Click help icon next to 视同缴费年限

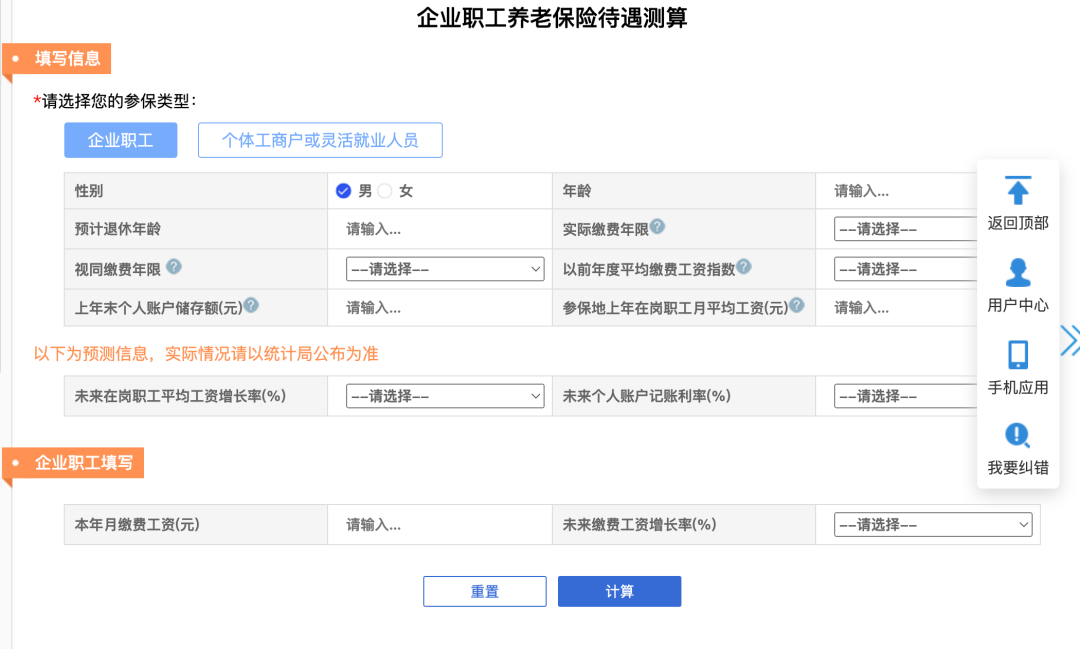(x=174, y=266)
